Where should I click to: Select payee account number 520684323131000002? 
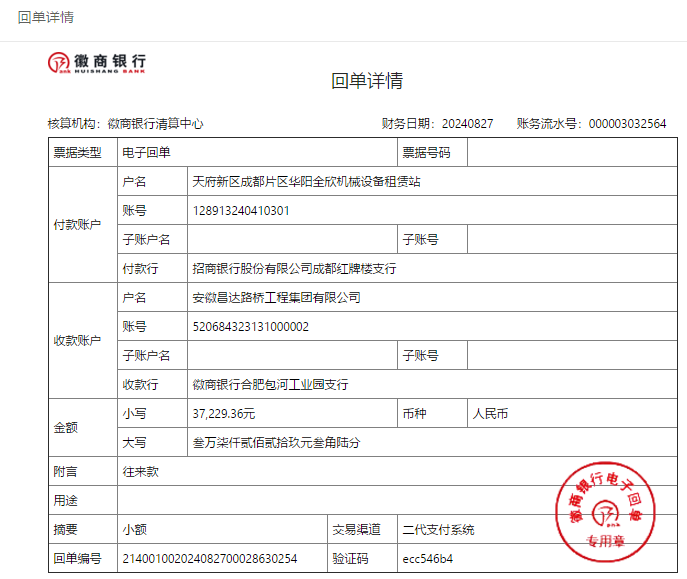(250, 327)
